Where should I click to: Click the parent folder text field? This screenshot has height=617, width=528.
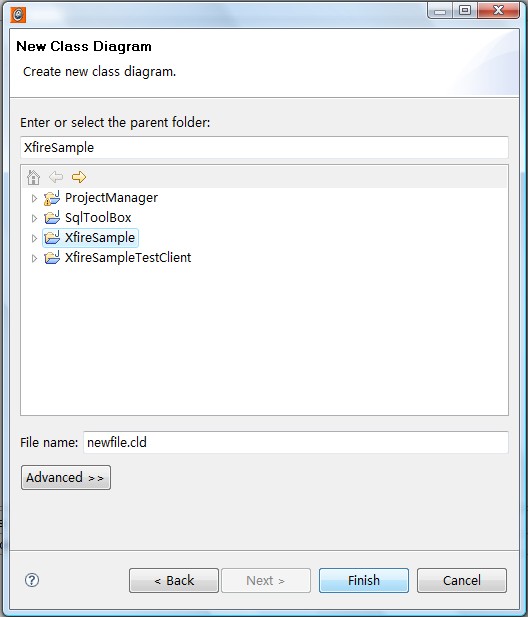[x=264, y=148]
